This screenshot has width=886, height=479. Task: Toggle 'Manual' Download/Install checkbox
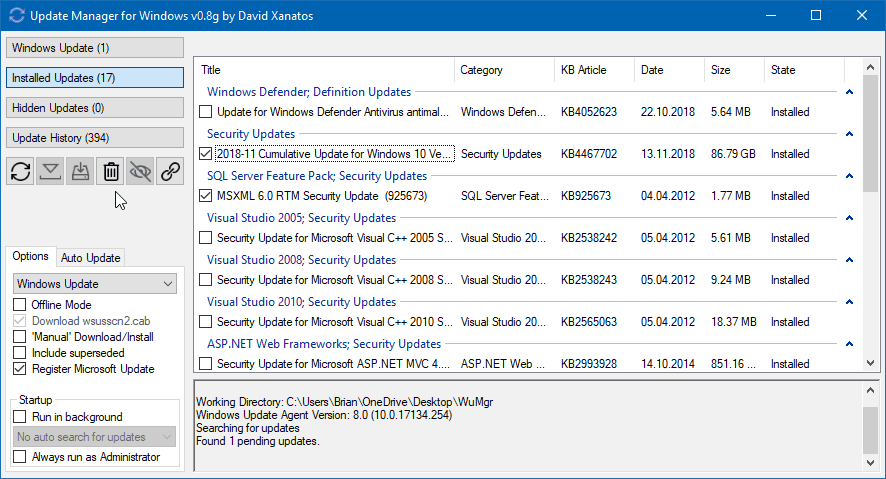point(20,337)
